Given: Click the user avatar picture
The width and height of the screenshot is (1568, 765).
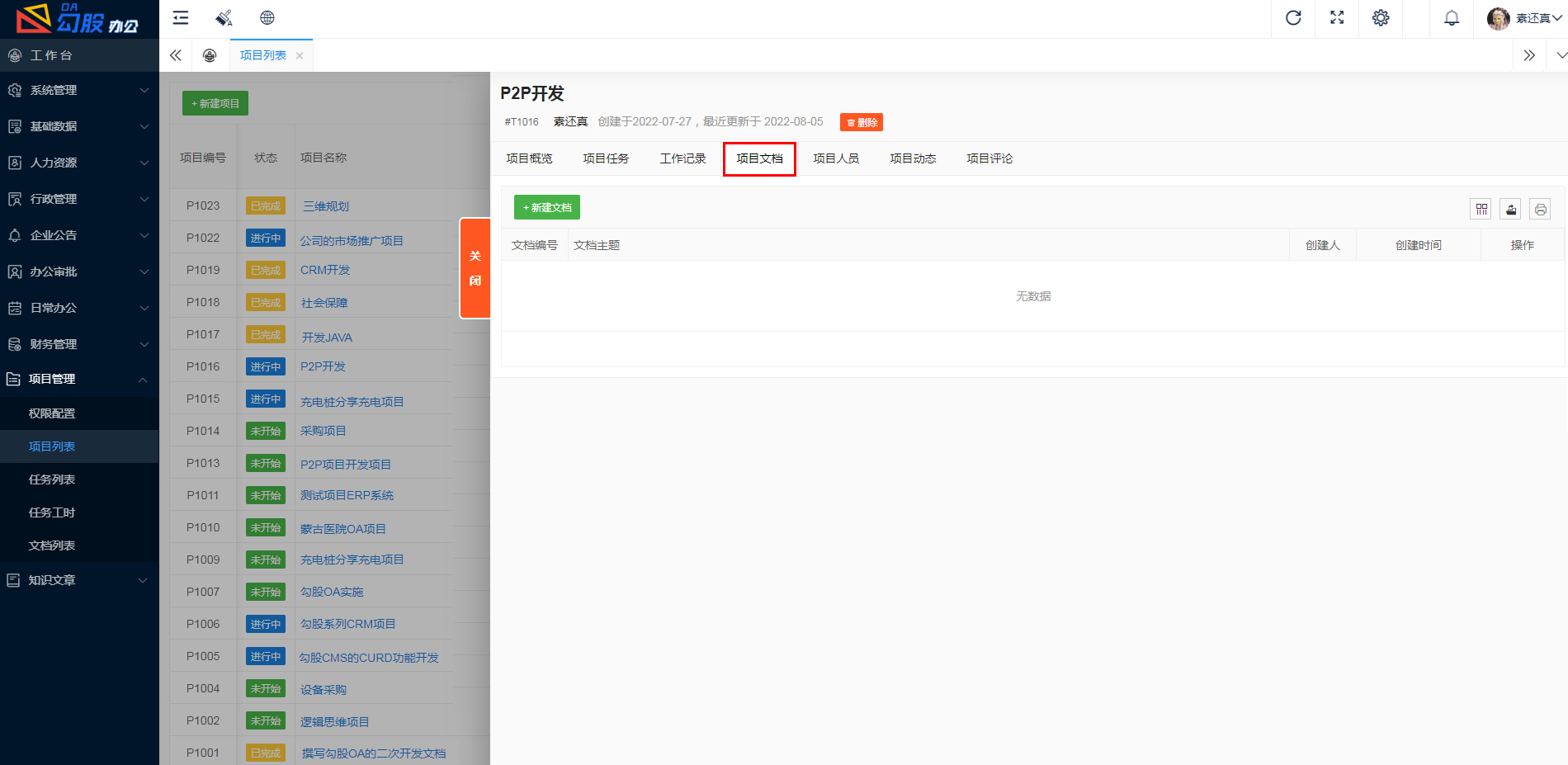Looking at the screenshot, I should pos(1498,18).
